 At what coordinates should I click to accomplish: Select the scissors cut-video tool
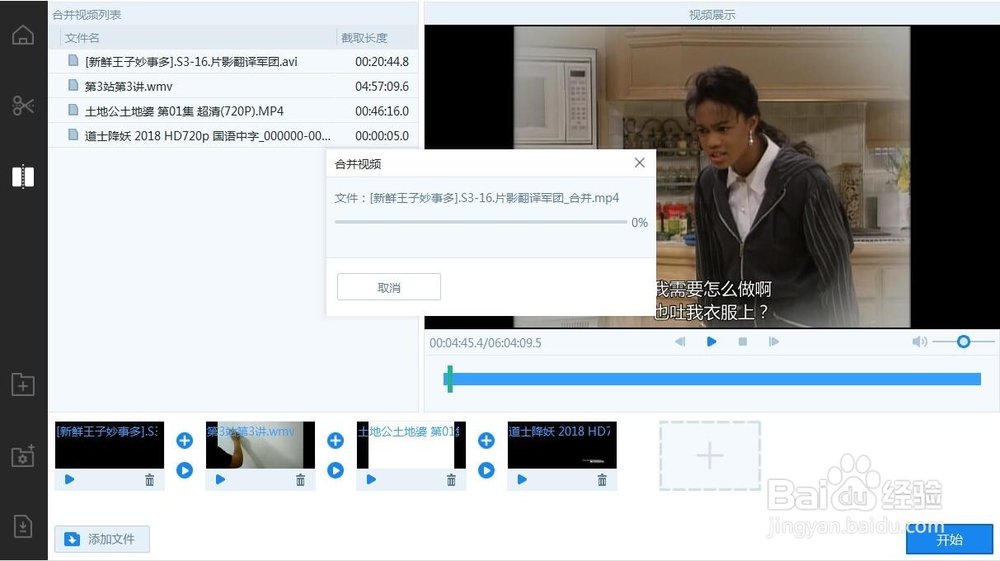23,105
